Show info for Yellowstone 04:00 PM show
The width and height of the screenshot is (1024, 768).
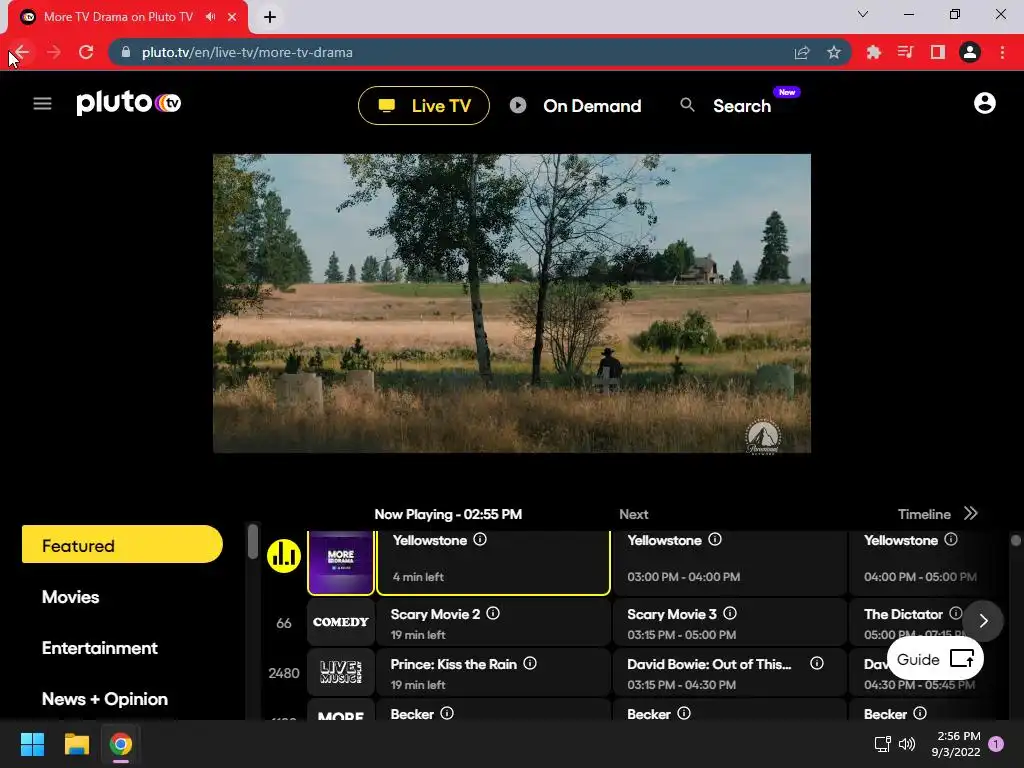click(x=951, y=539)
